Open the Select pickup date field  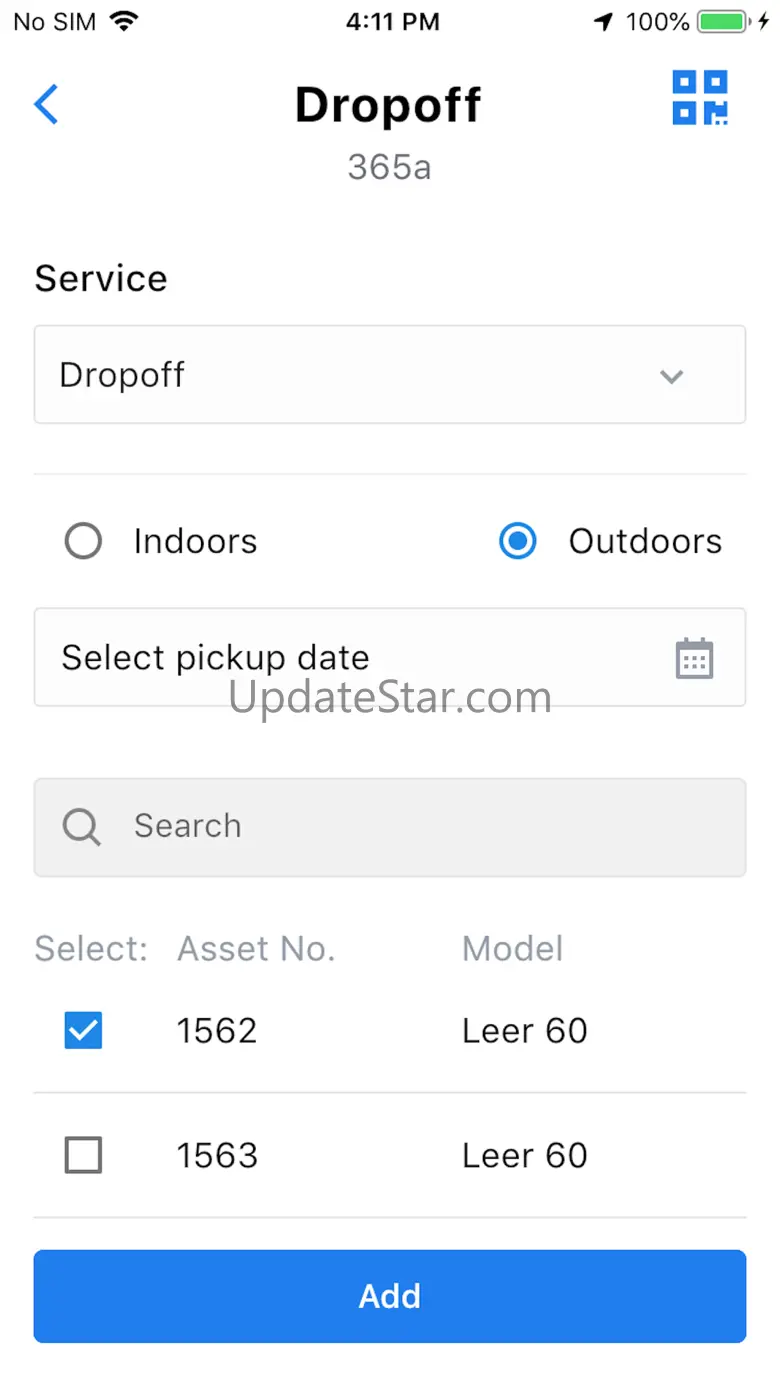point(390,657)
